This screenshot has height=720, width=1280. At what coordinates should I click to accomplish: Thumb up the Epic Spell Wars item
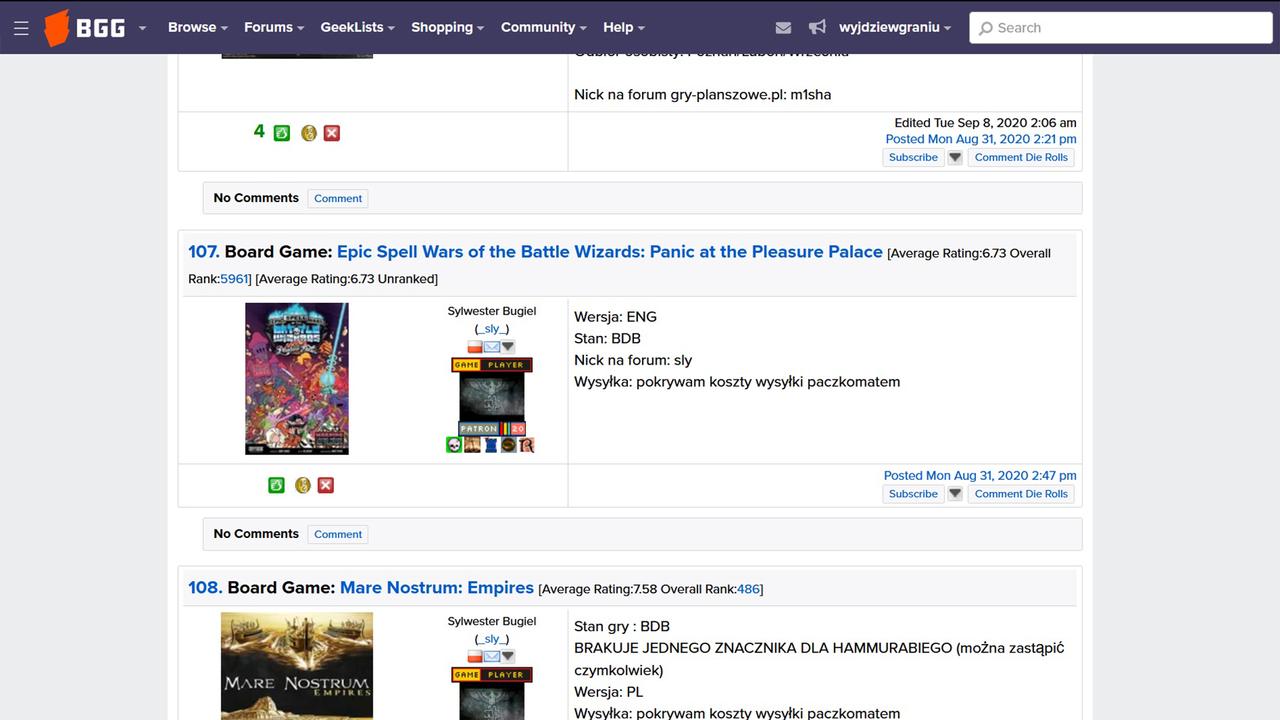click(276, 485)
